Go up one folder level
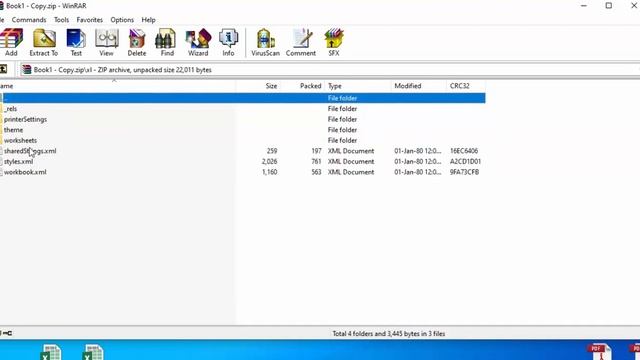640x360 pixels. (4, 69)
